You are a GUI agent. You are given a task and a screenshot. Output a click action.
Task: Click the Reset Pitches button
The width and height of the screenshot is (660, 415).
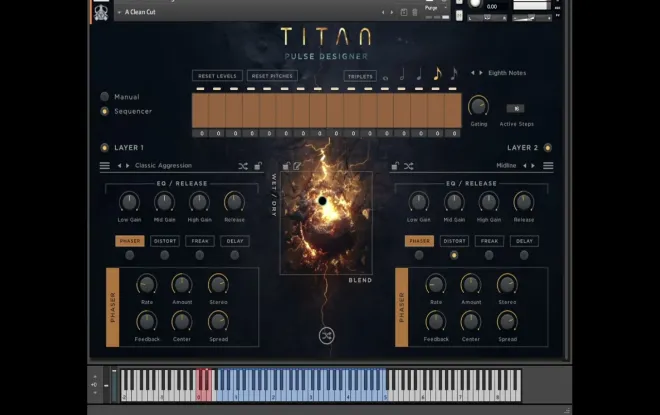pos(272,76)
